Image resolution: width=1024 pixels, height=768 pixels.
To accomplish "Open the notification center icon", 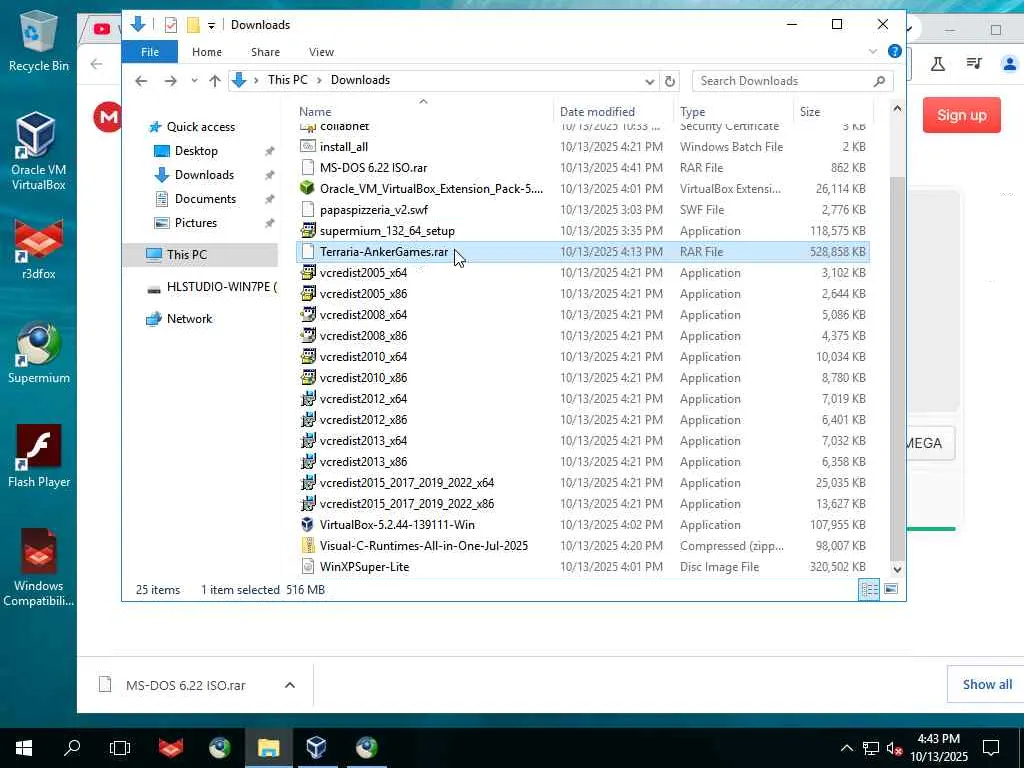I will [991, 747].
